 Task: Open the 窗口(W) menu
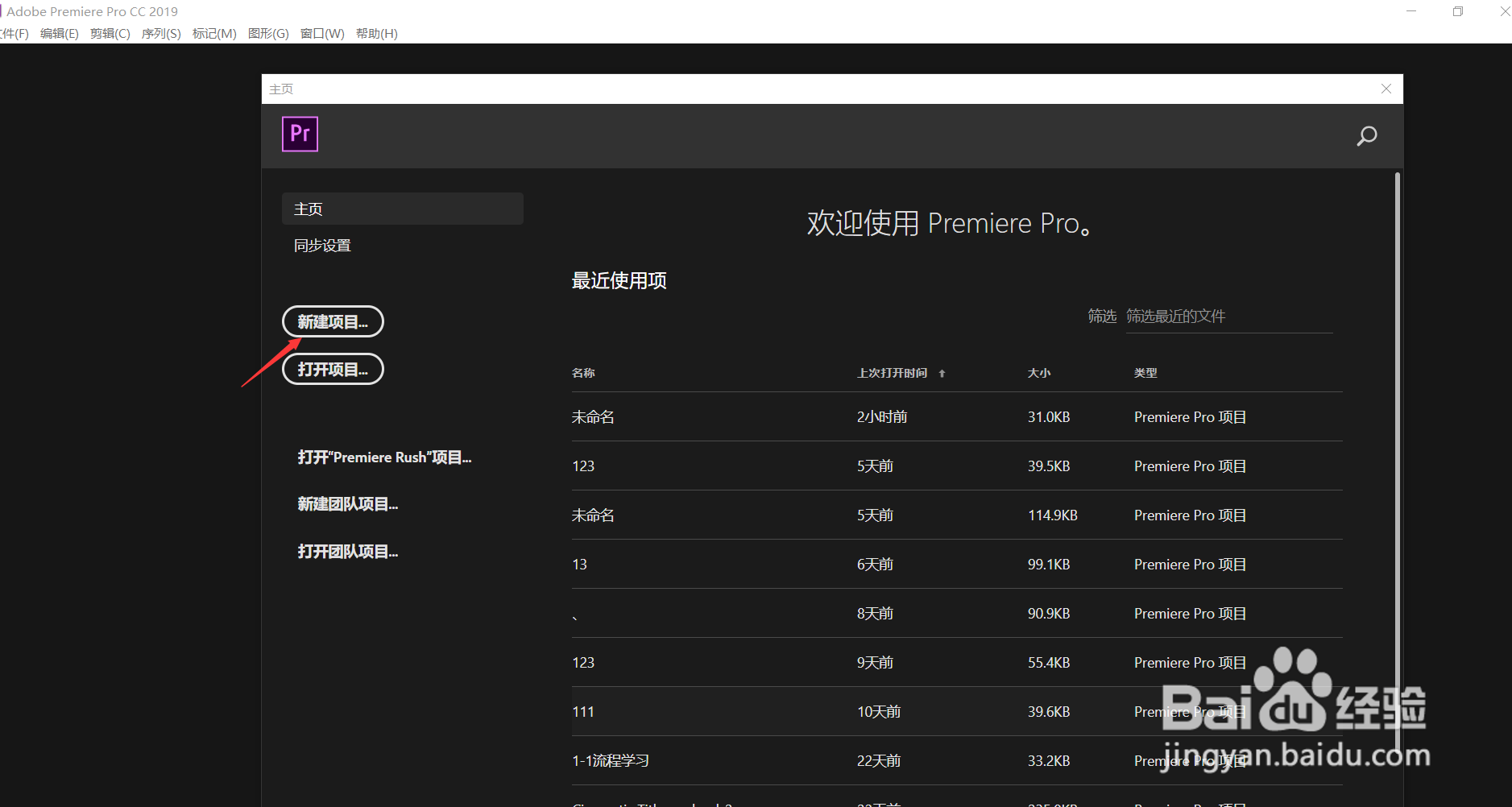coord(322,33)
